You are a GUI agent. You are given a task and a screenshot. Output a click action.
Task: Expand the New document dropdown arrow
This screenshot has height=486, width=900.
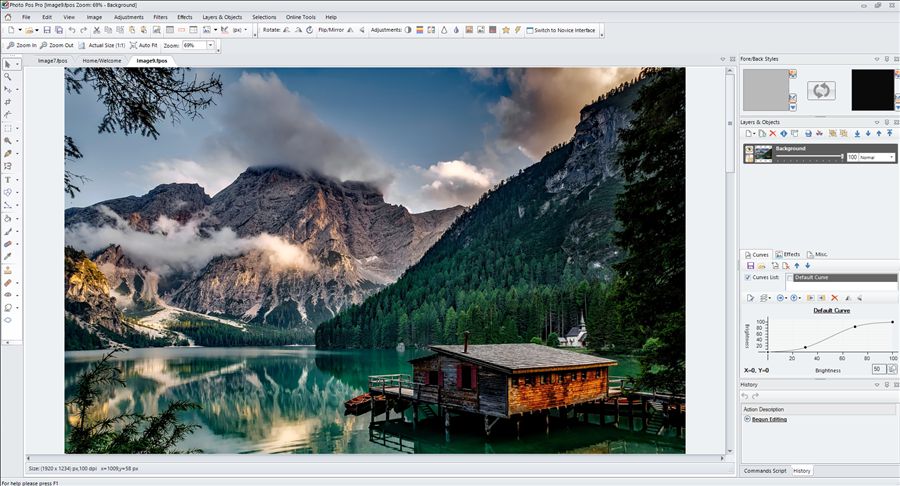[x=20, y=30]
